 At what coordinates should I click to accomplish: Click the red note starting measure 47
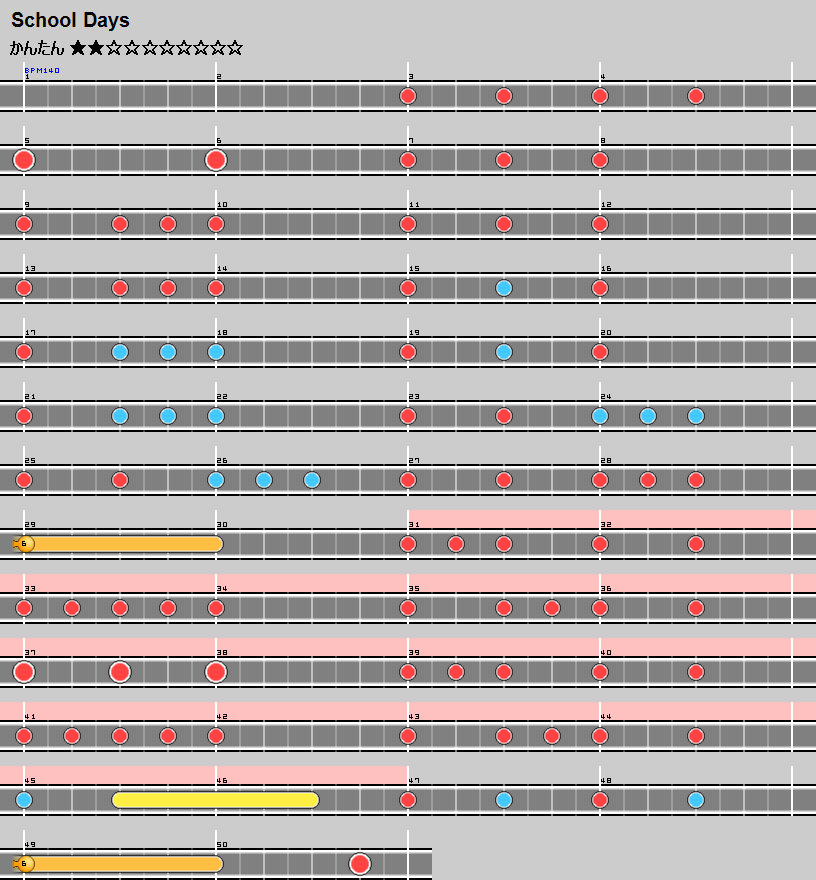(x=408, y=800)
